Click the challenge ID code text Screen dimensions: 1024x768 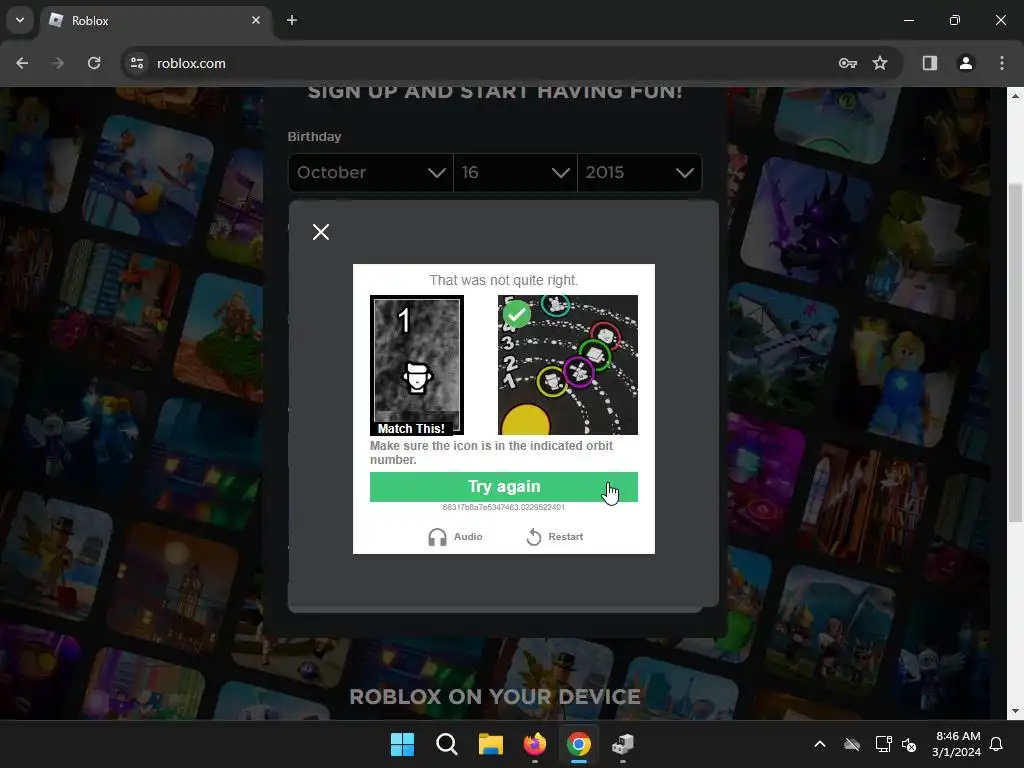(x=504, y=507)
